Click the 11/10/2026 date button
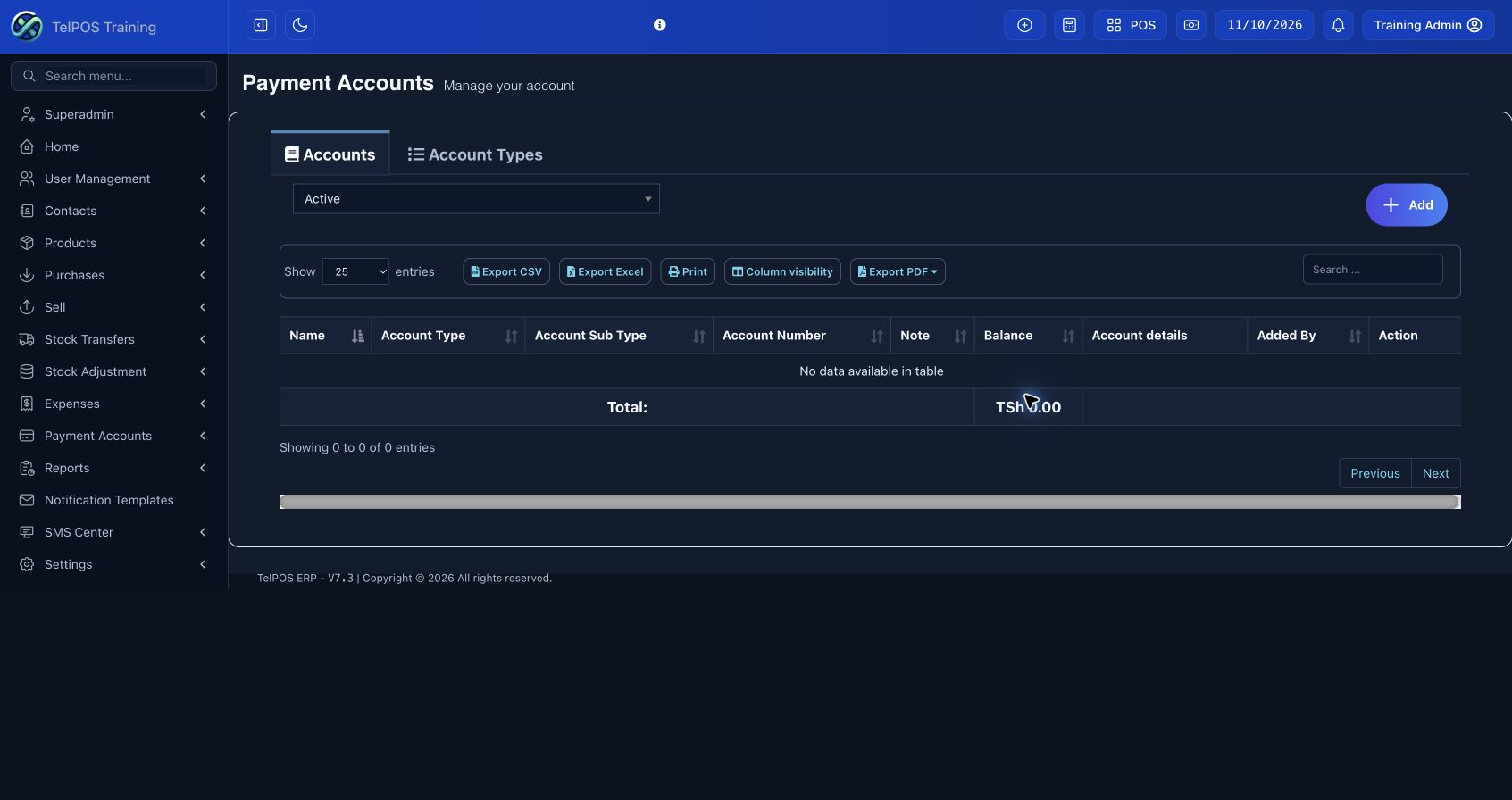 click(x=1265, y=25)
